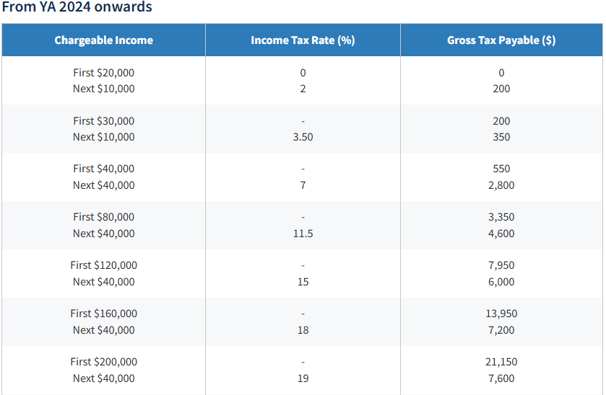Screen dimensions: 606x395
Task: Click the 3.50 tax rate value
Action: pos(303,137)
